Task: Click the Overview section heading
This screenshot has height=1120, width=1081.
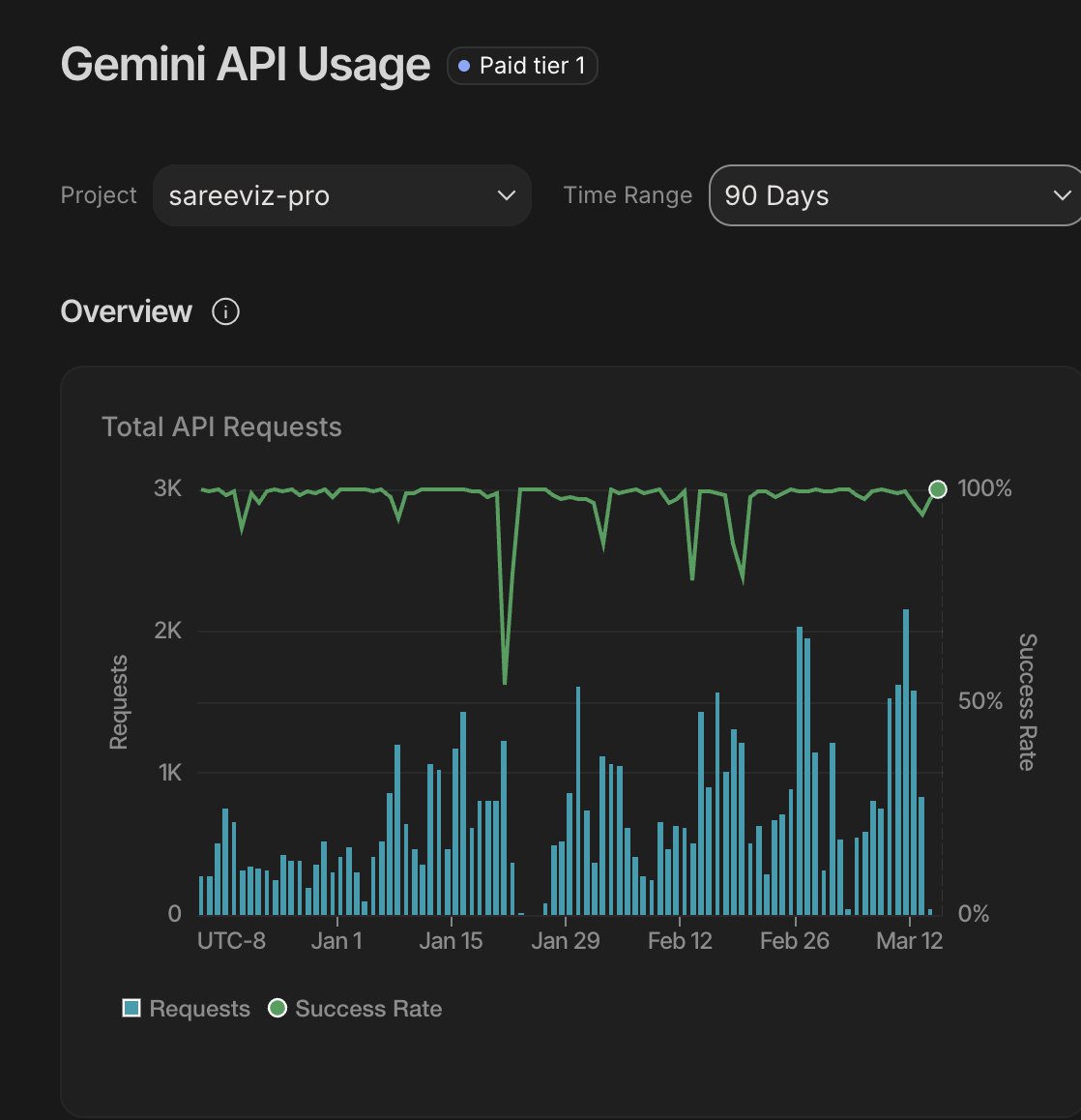Action: tap(127, 312)
